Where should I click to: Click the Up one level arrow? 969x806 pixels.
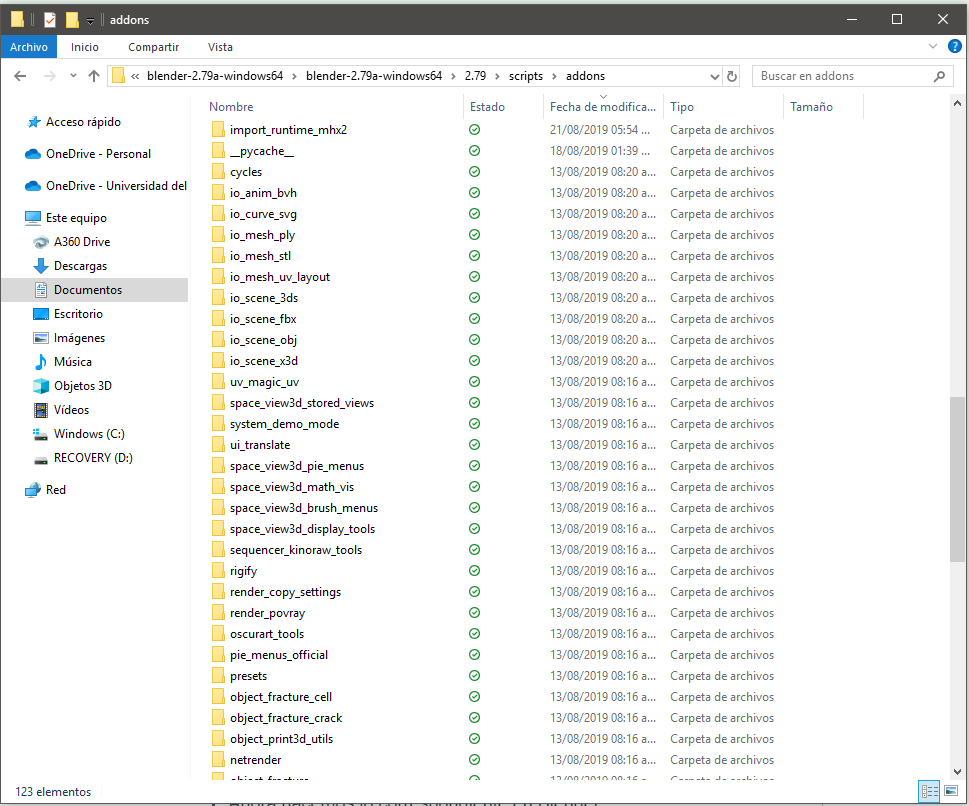pos(94,76)
